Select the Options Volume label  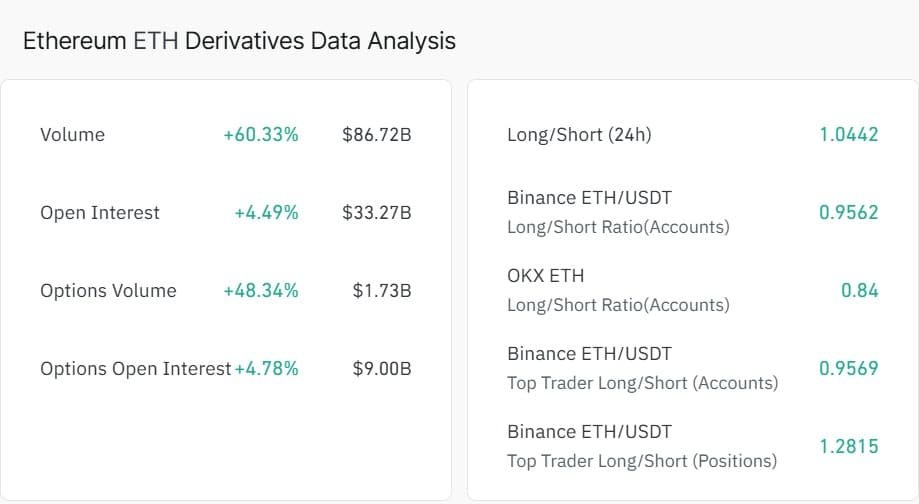108,291
